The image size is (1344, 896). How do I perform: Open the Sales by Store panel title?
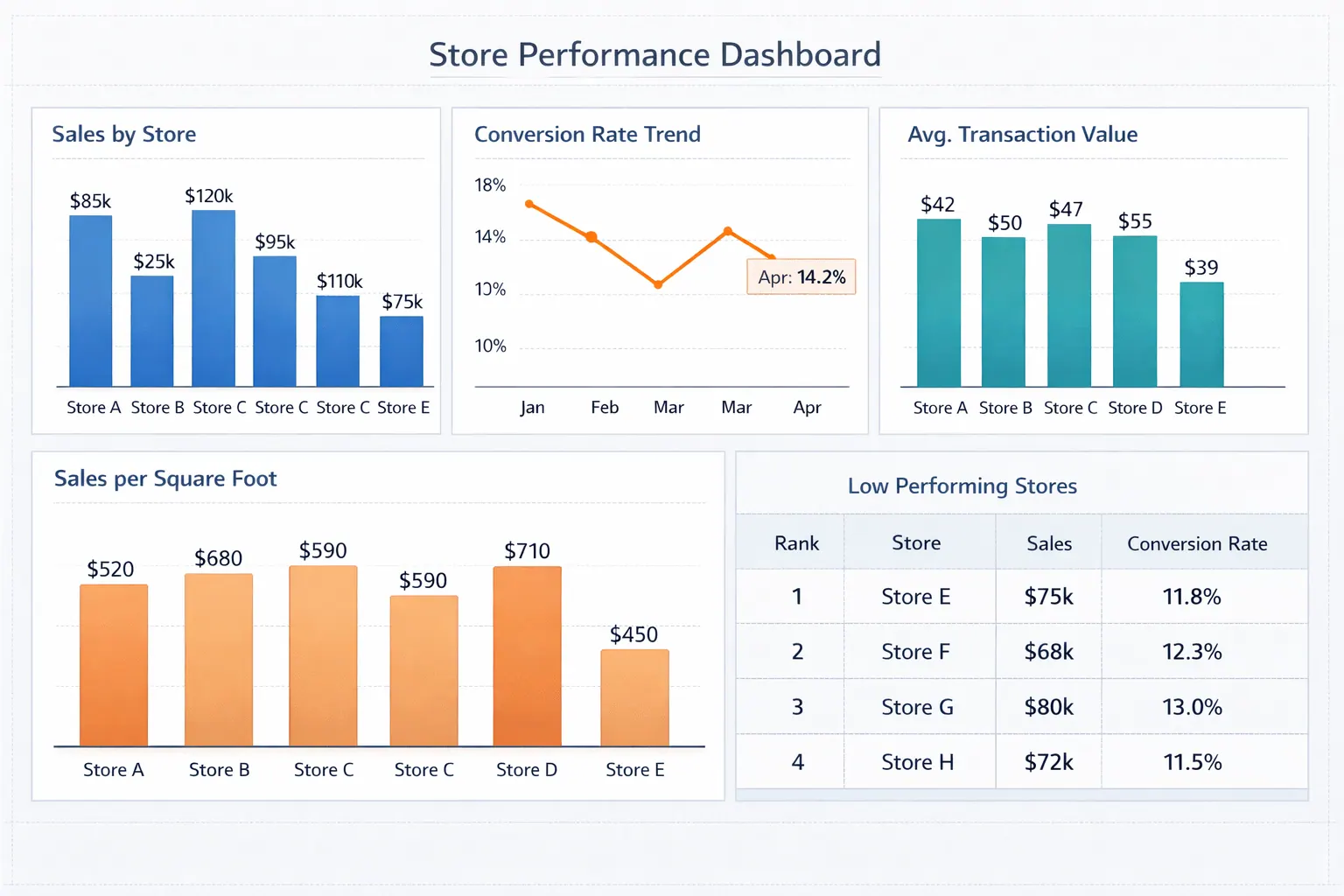[123, 134]
